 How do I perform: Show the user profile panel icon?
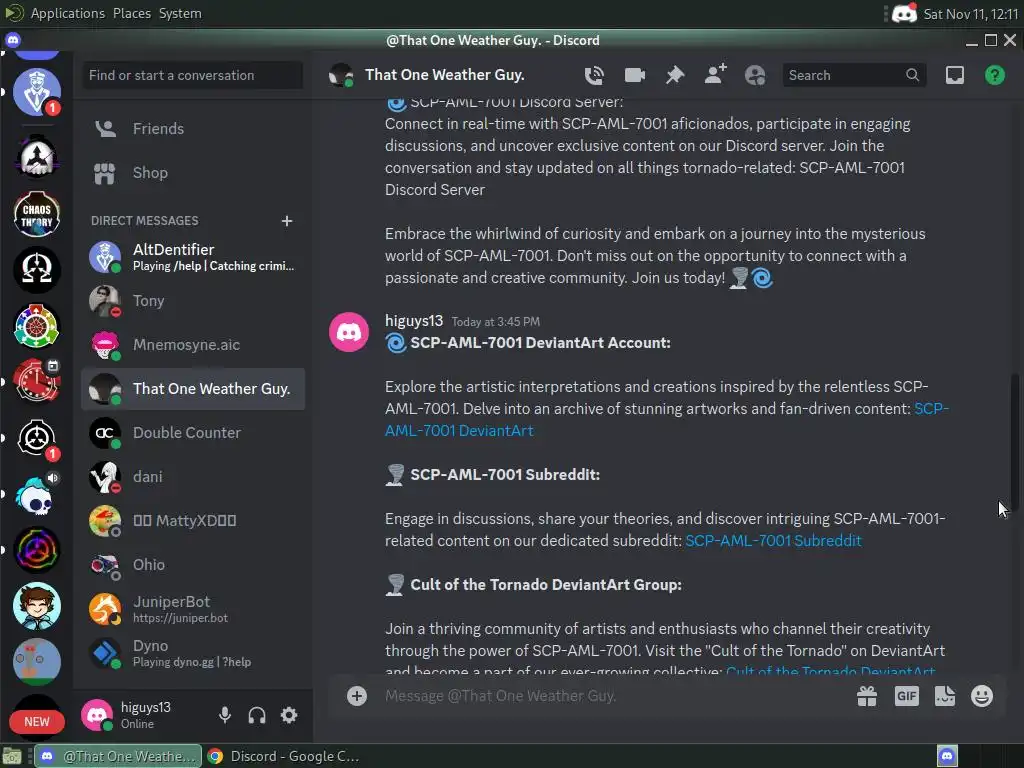755,76
